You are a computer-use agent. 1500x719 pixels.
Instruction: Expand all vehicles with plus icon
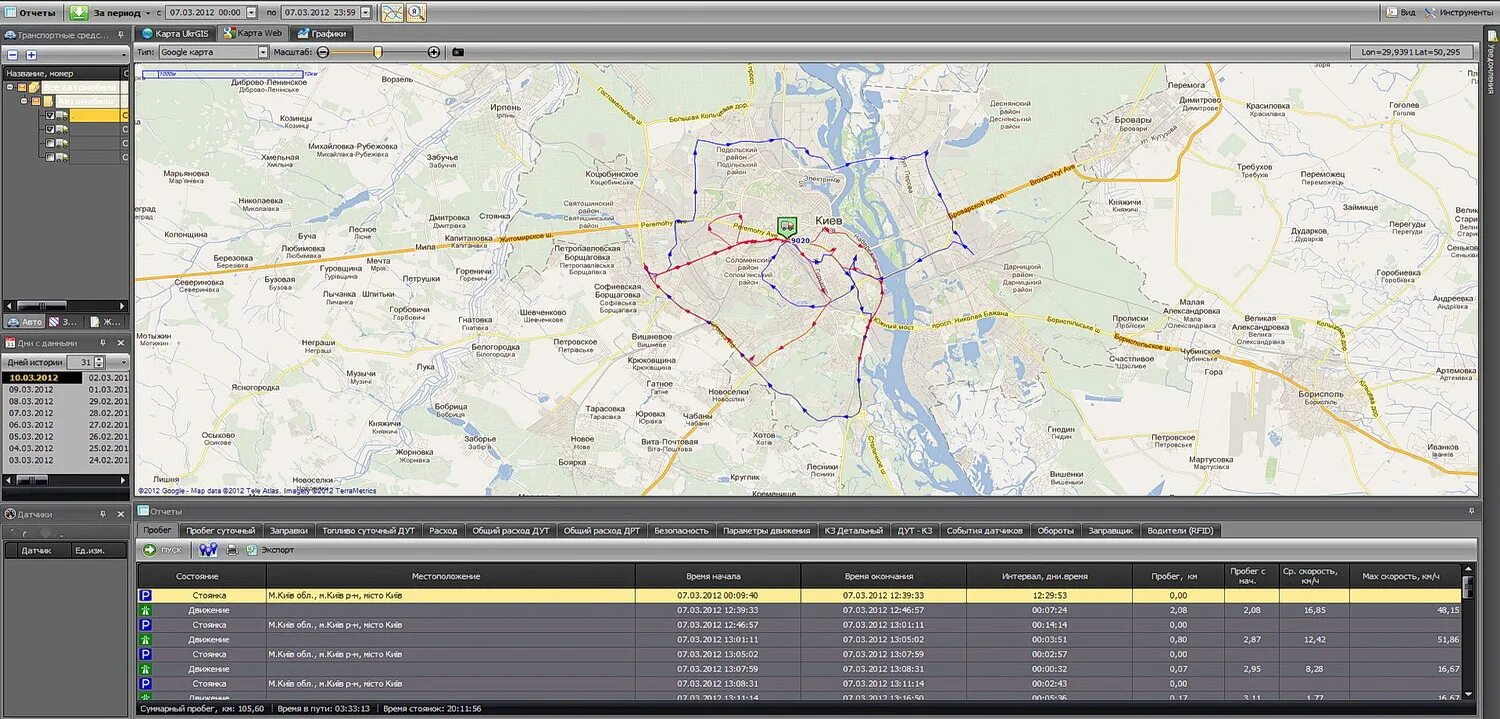pyautogui.click(x=31, y=55)
